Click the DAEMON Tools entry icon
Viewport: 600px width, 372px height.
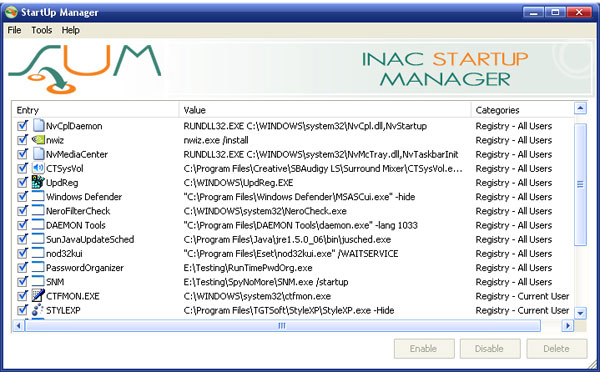[38, 225]
